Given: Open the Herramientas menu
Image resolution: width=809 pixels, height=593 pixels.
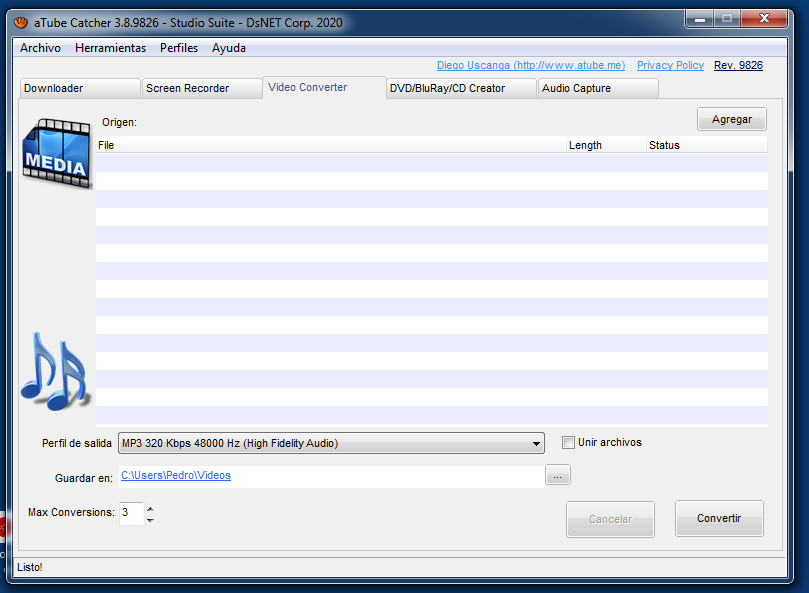Looking at the screenshot, I should coord(110,48).
